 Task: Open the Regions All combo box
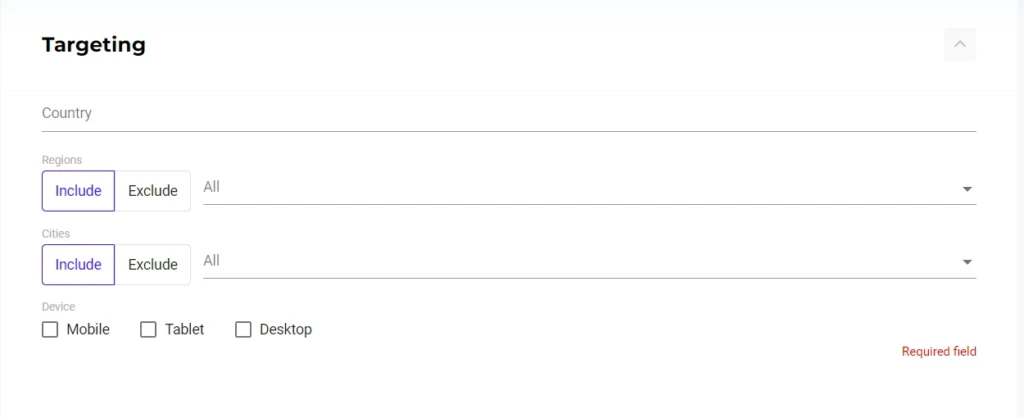click(x=590, y=188)
